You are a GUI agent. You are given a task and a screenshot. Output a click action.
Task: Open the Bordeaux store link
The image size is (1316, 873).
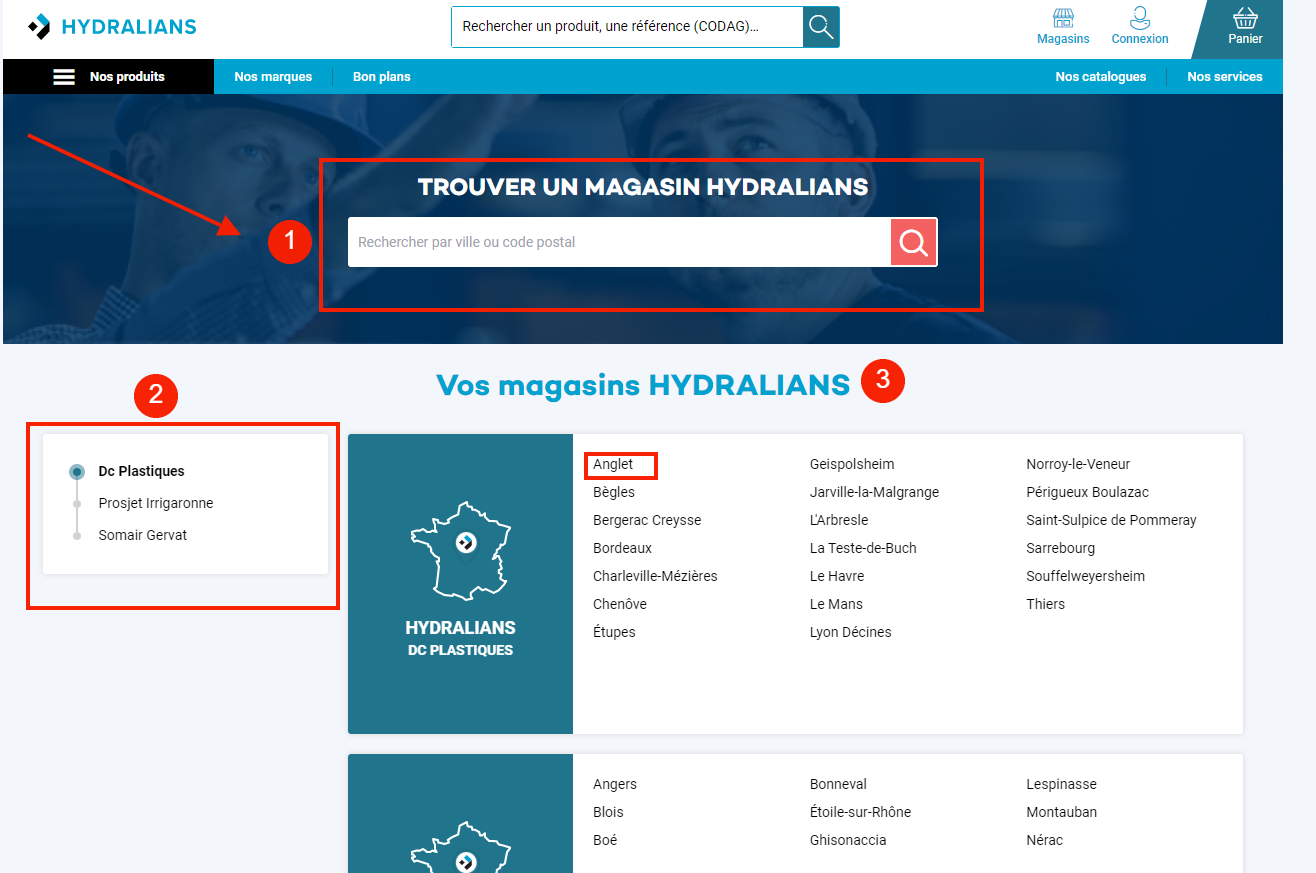point(622,548)
